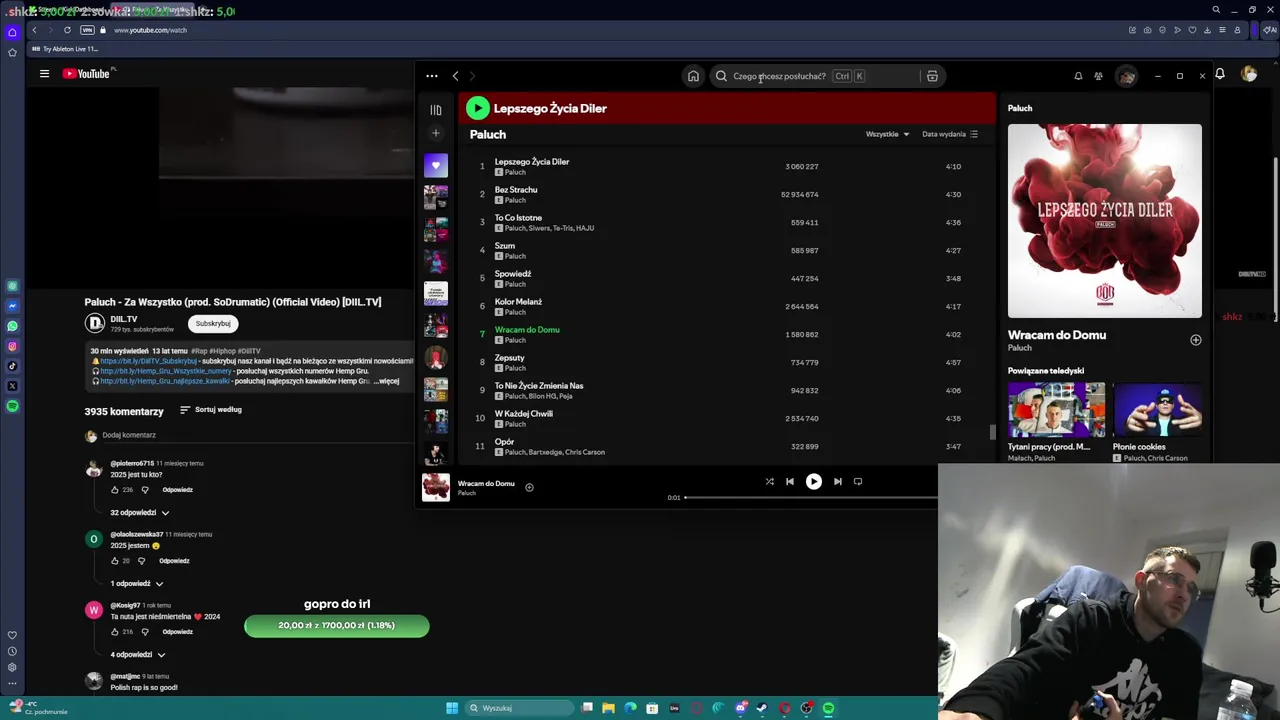
Task: Like the comment by @Kosig97
Action: (115, 632)
